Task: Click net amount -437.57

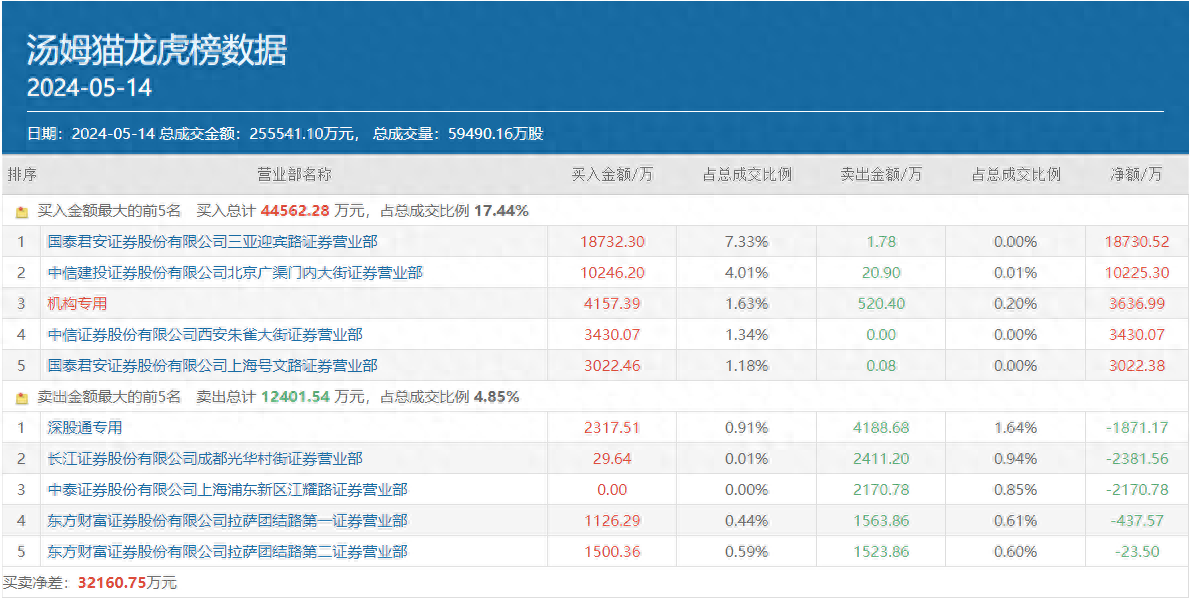Action: pos(1136,520)
